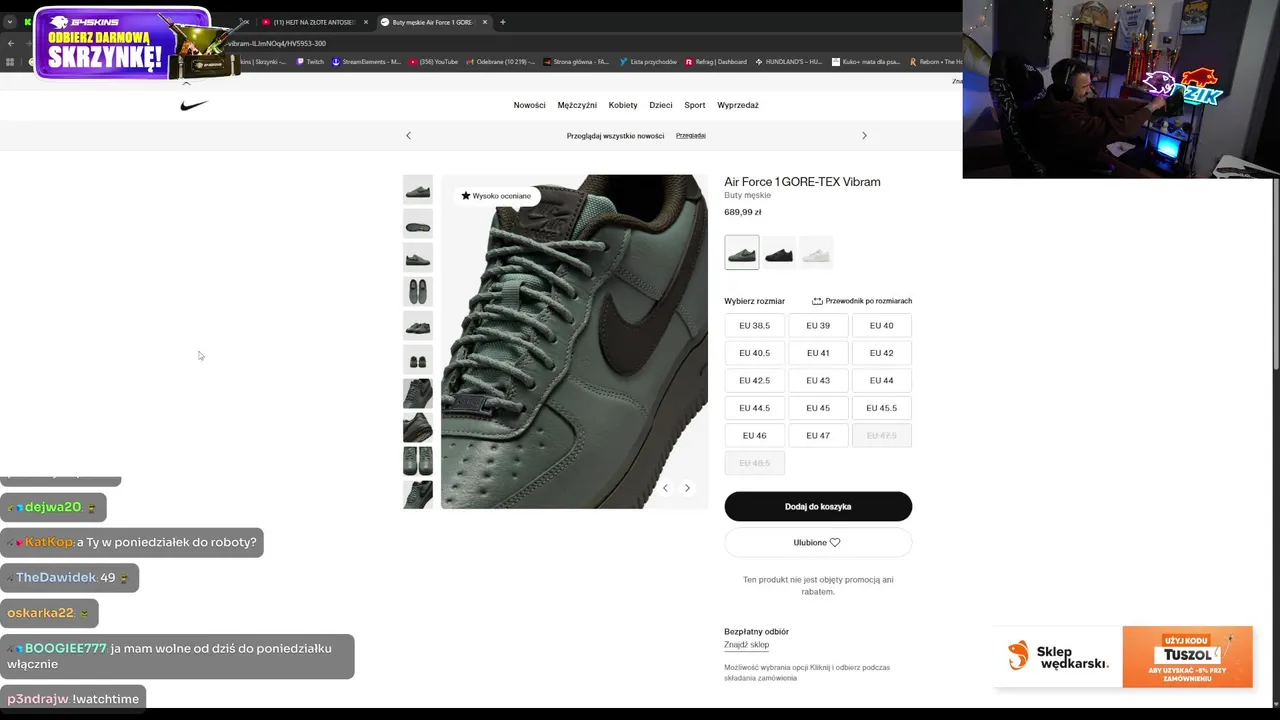The width and height of the screenshot is (1280, 720).
Task: Open the Kobiety menu
Action: tap(623, 105)
